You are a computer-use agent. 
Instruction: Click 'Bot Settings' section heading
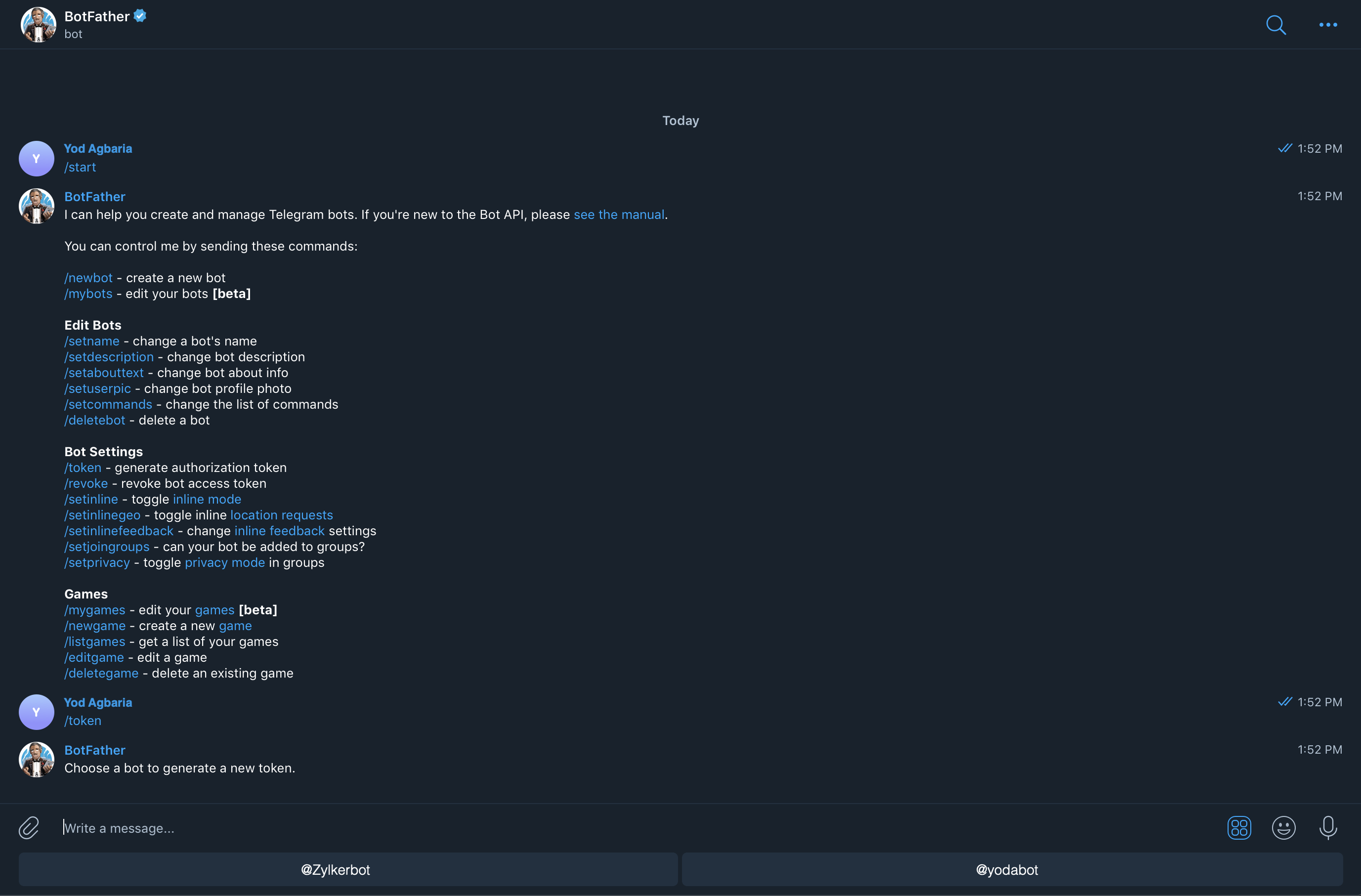[103, 452]
